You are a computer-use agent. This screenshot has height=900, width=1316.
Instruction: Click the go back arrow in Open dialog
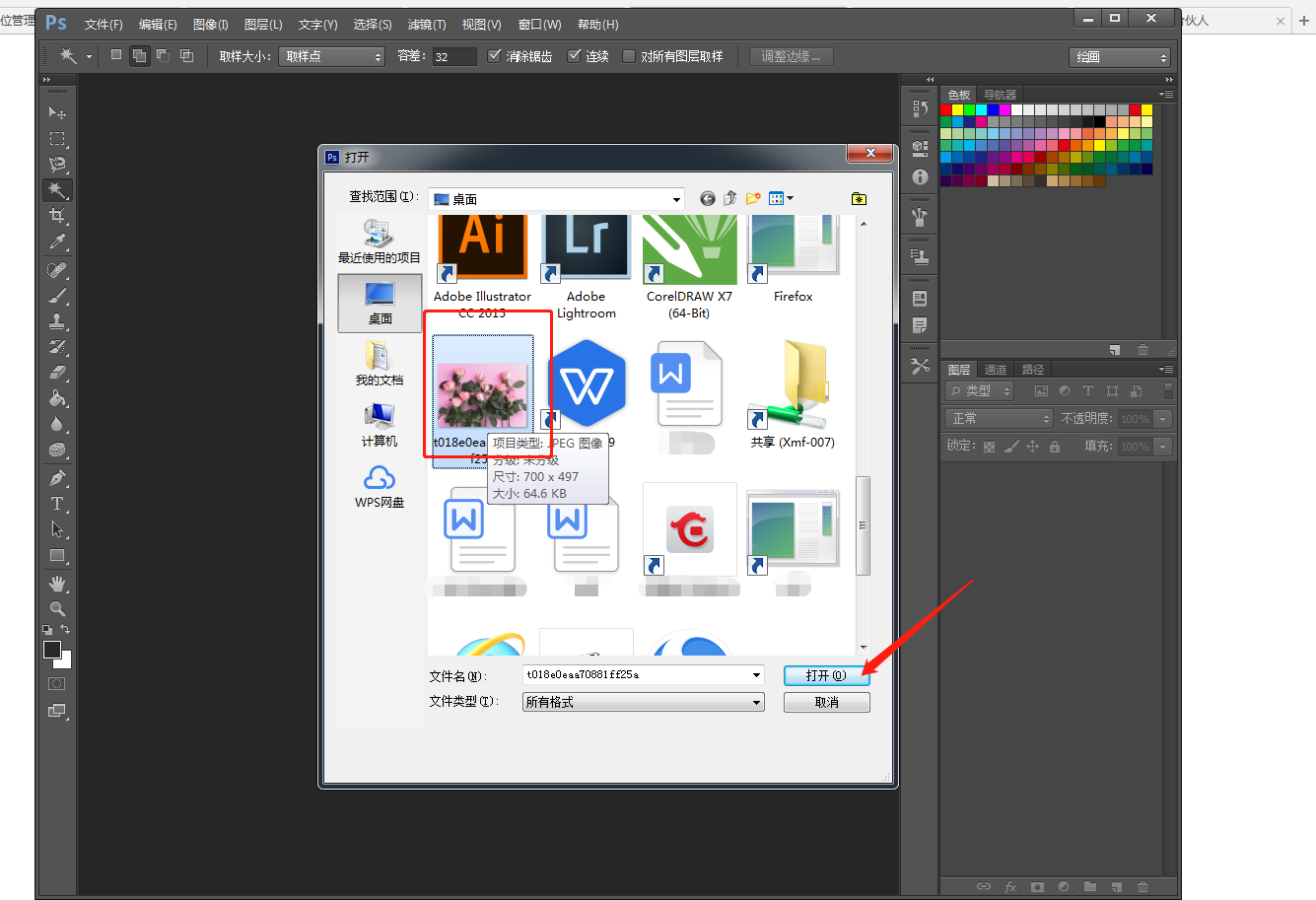pyautogui.click(x=707, y=198)
